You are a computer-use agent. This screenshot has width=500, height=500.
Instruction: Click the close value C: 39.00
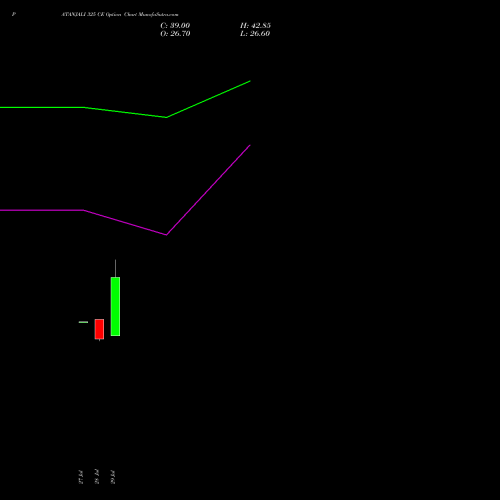click(x=175, y=26)
